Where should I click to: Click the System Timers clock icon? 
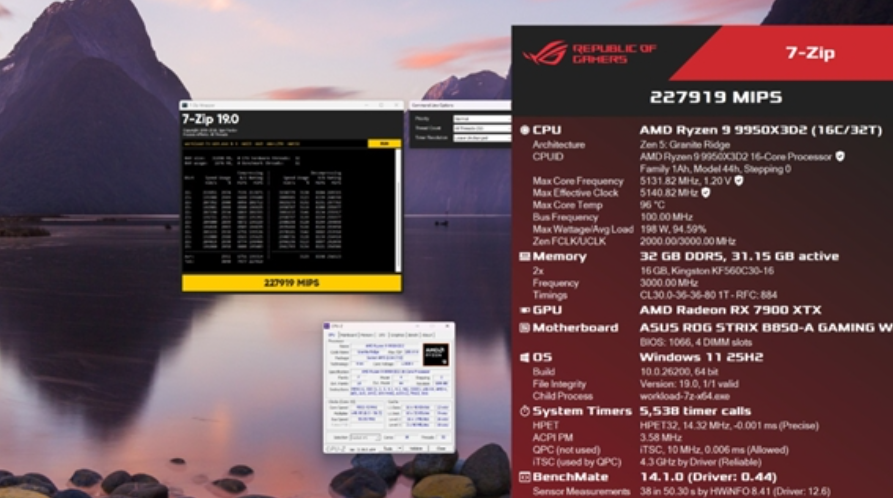point(525,411)
